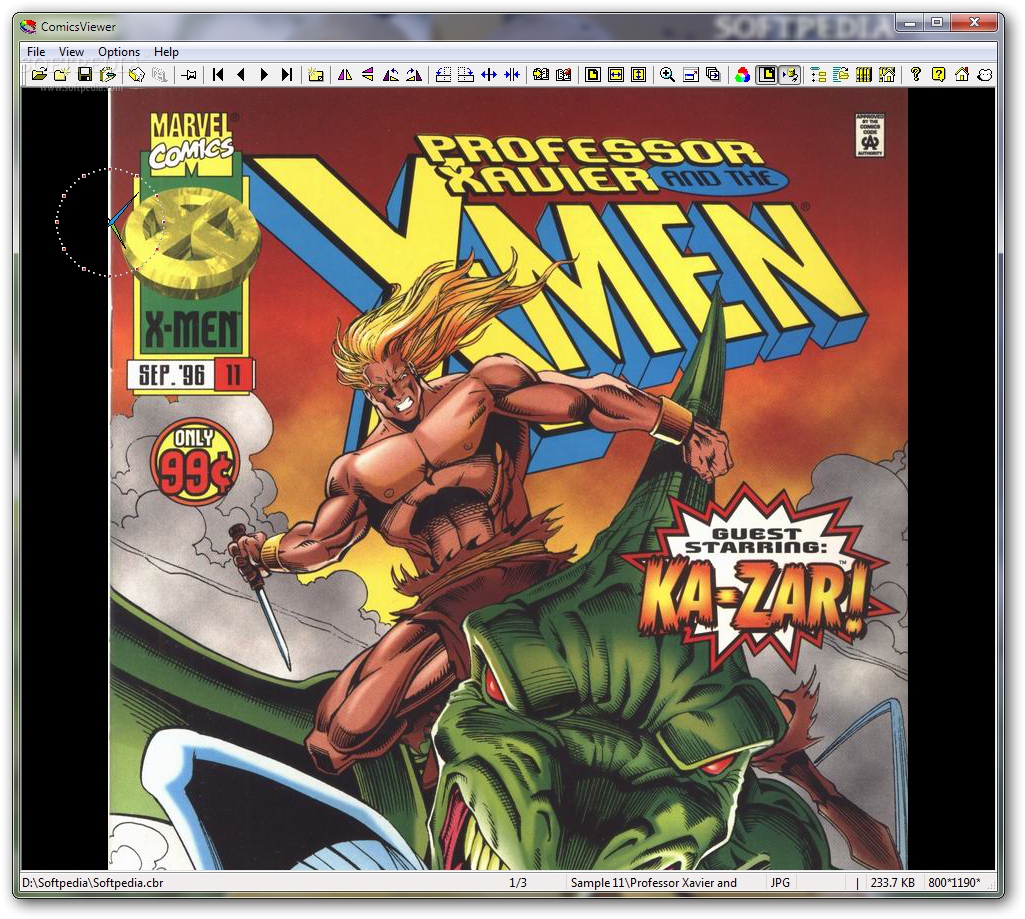
Task: Open the Help menu
Action: point(166,52)
